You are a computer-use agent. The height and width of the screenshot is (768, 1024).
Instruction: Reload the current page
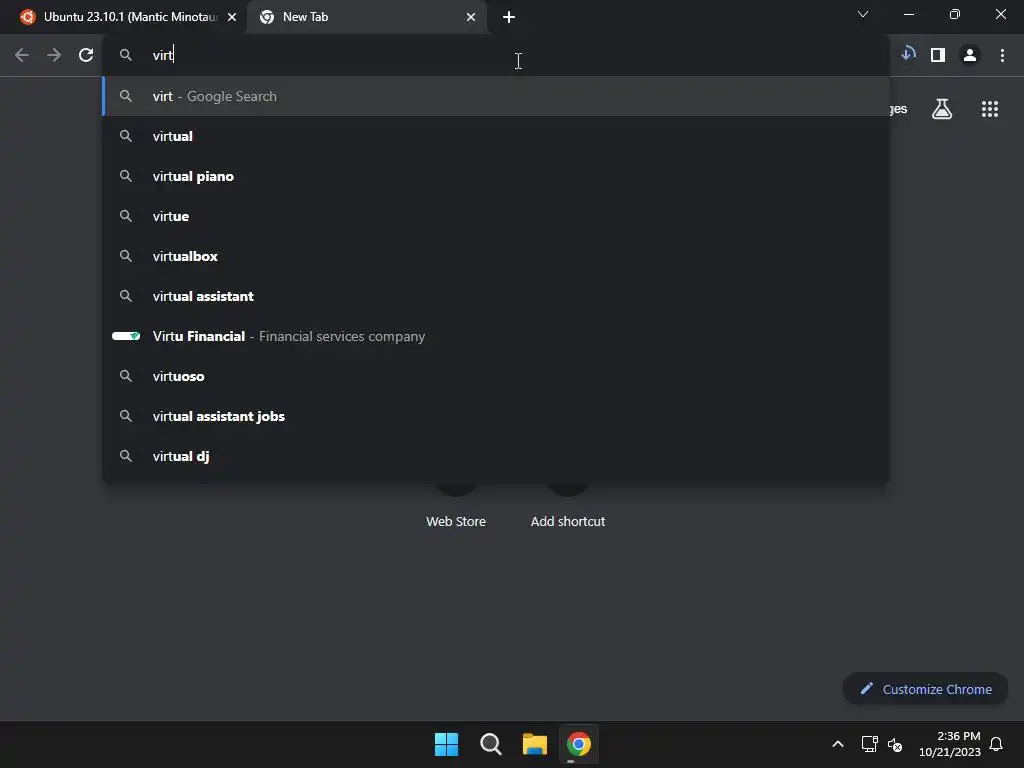[x=86, y=55]
